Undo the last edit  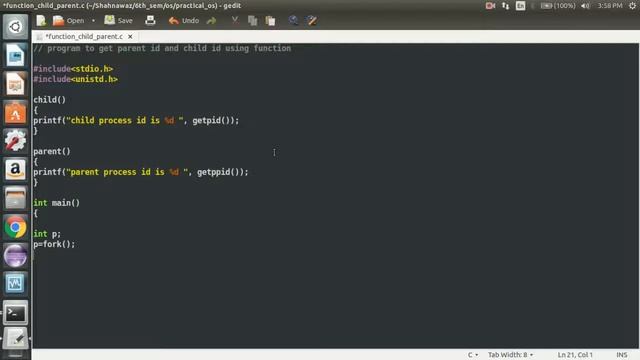(184, 20)
